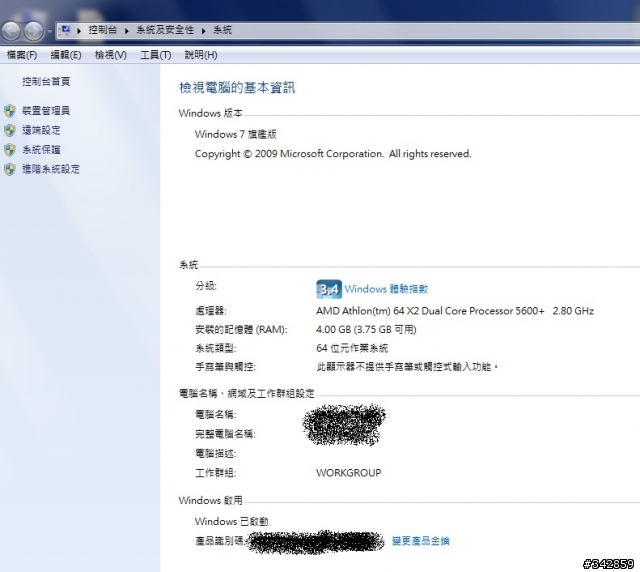Open the 工具(T) menu
Image resolution: width=640 pixels, height=572 pixels.
(156, 55)
